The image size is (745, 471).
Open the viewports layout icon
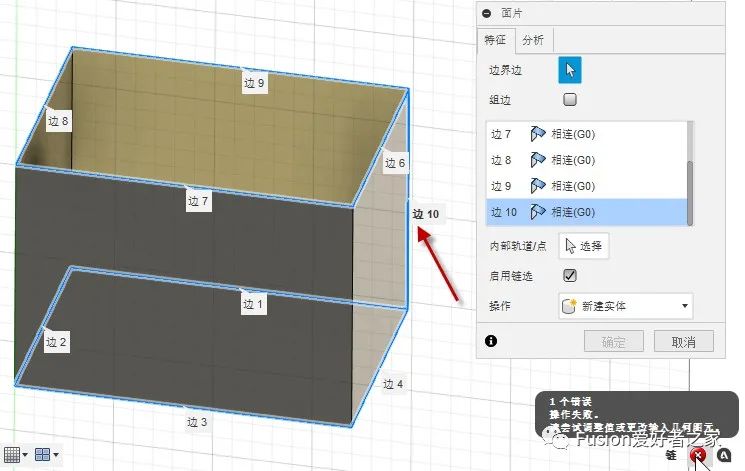pyautogui.click(x=42, y=455)
